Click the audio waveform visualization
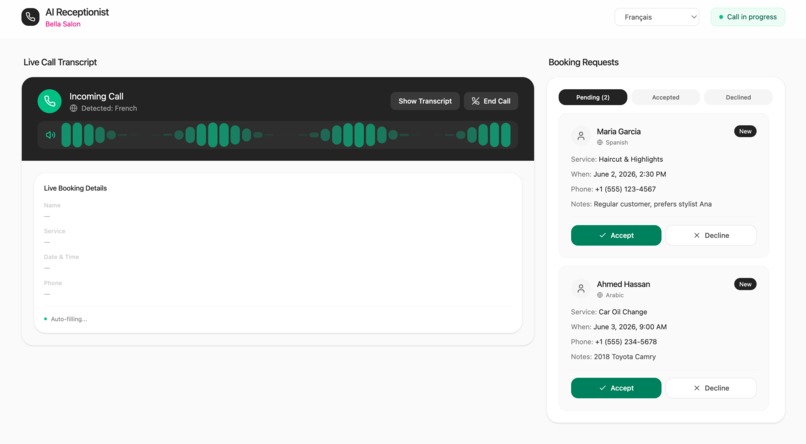Screen dimensions: 806x444 tap(285, 135)
